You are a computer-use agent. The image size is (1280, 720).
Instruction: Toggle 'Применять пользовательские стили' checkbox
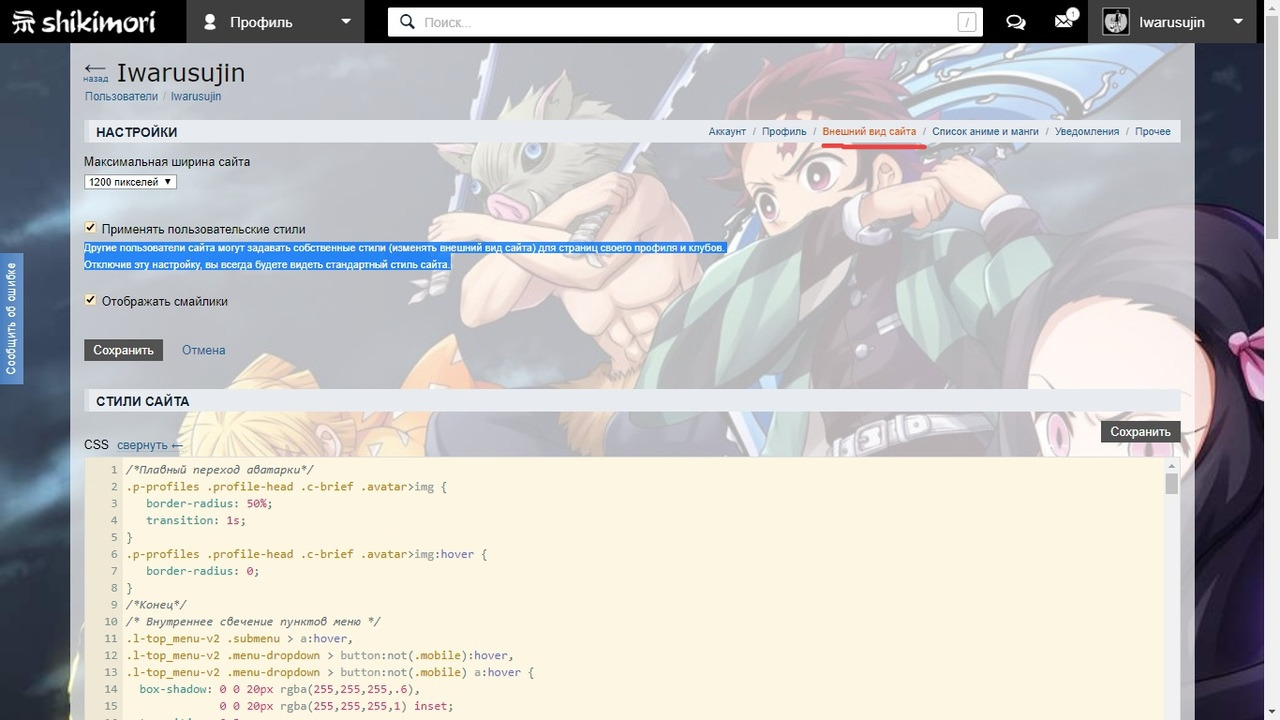(x=91, y=228)
